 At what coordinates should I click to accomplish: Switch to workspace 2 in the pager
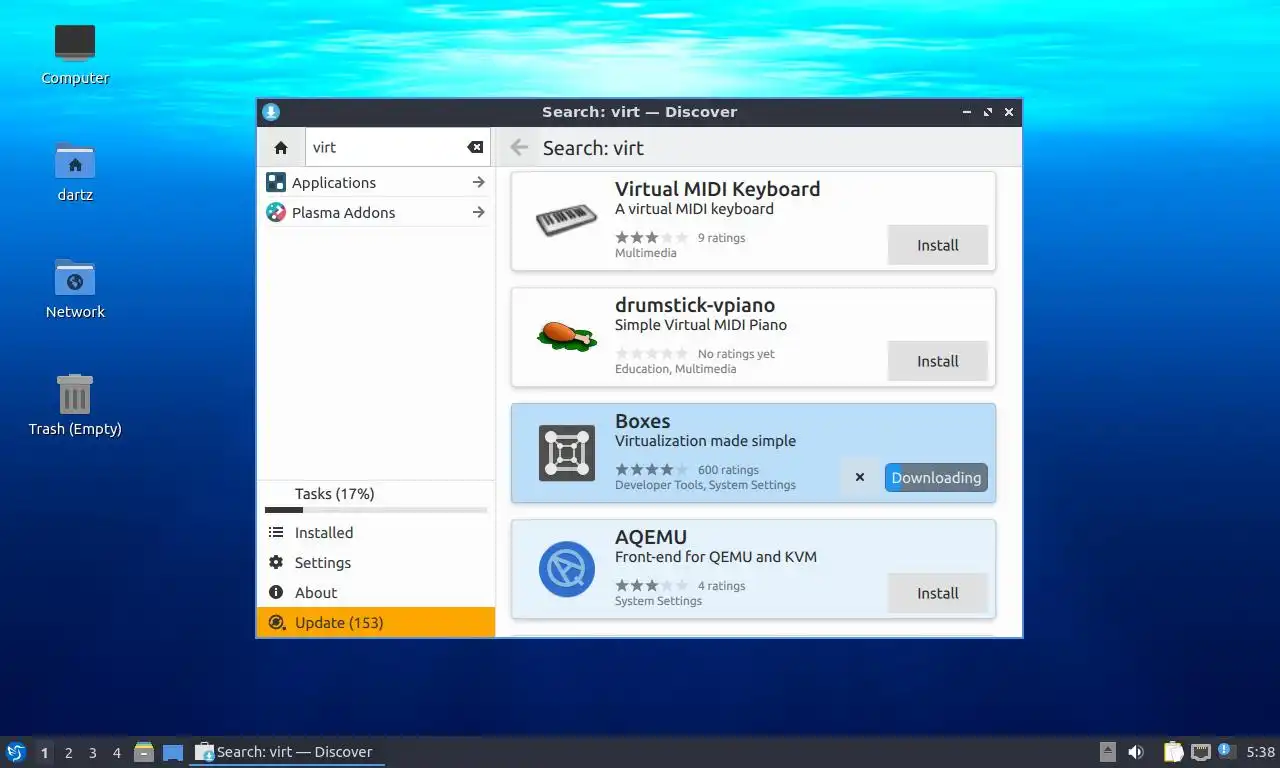click(x=69, y=753)
